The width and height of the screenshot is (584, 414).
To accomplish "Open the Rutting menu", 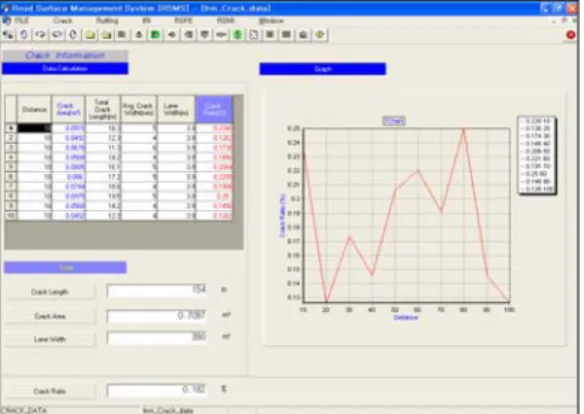I will [x=107, y=20].
